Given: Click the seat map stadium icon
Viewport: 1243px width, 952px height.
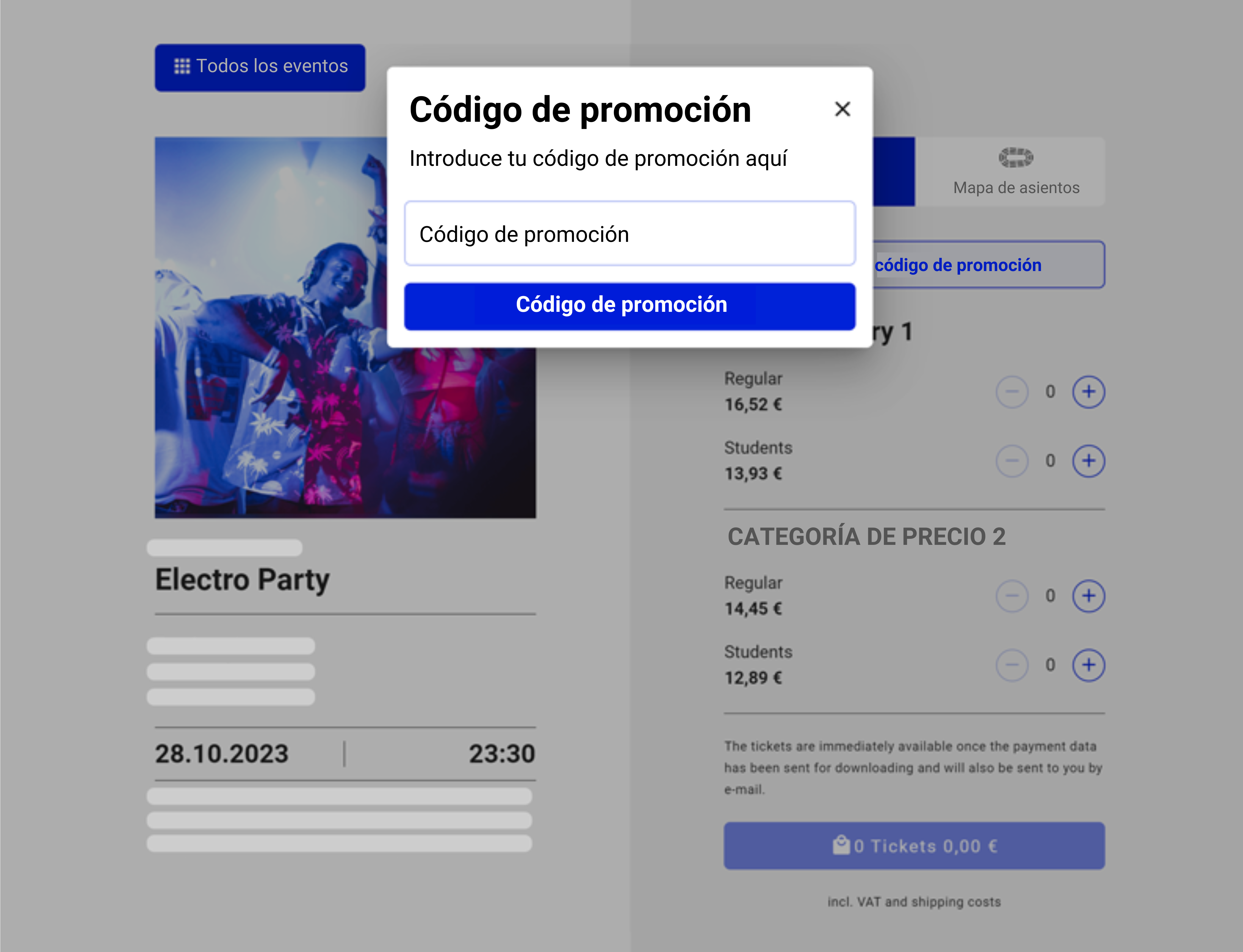Looking at the screenshot, I should (1016, 158).
